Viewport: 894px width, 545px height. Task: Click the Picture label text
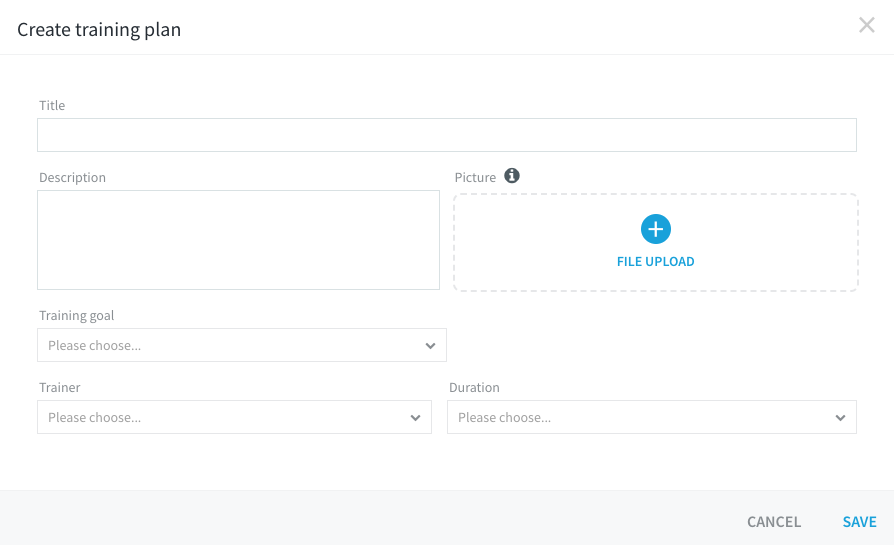475,177
